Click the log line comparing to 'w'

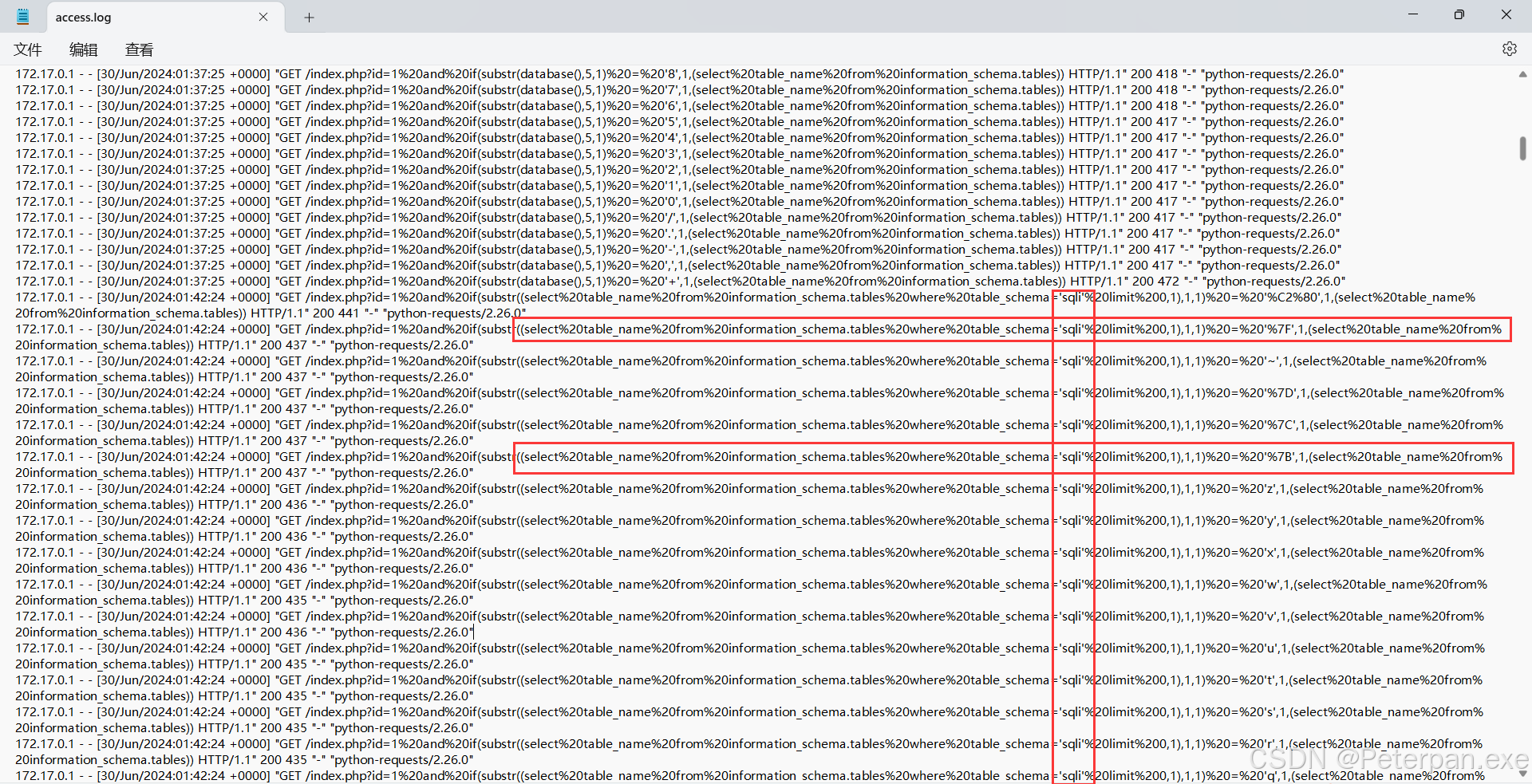[x=752, y=585]
